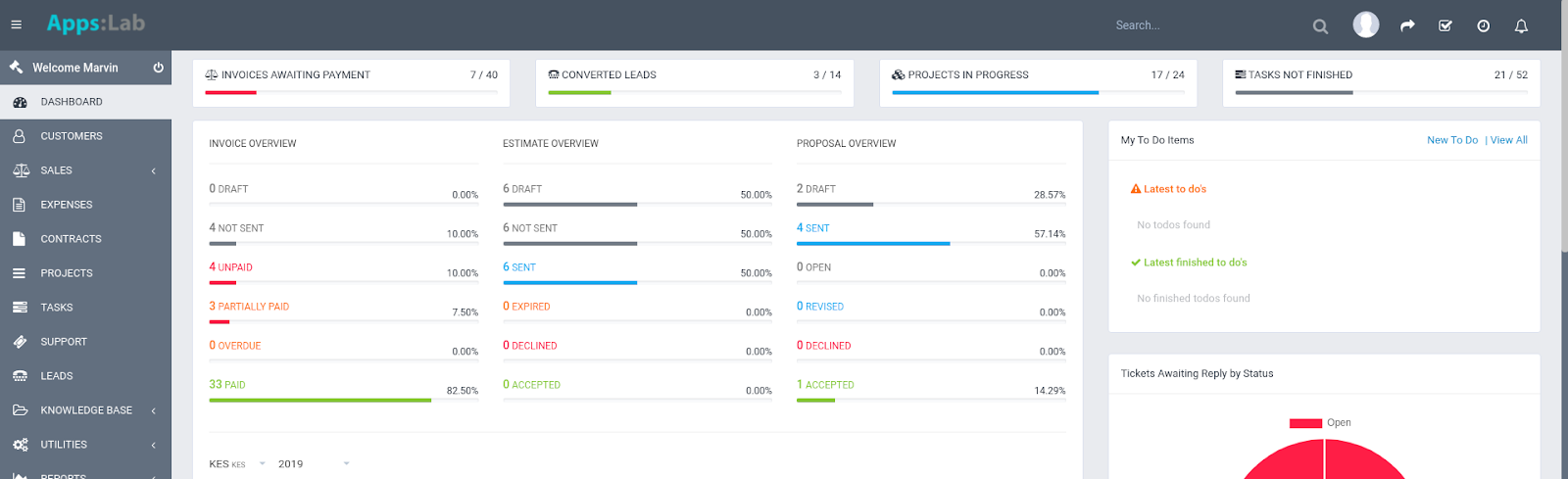Click the search magnifier icon

(1320, 26)
